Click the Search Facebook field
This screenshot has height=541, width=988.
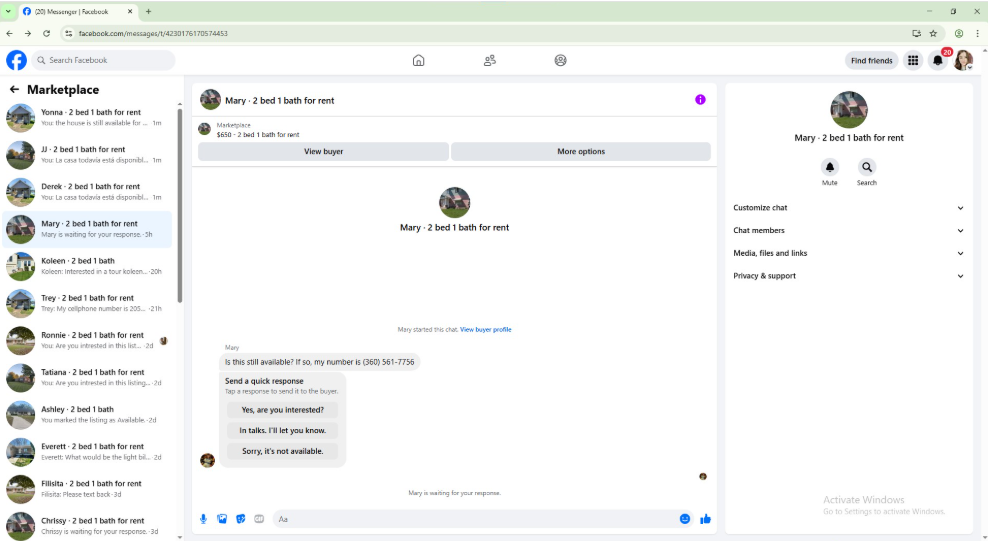tap(103, 60)
